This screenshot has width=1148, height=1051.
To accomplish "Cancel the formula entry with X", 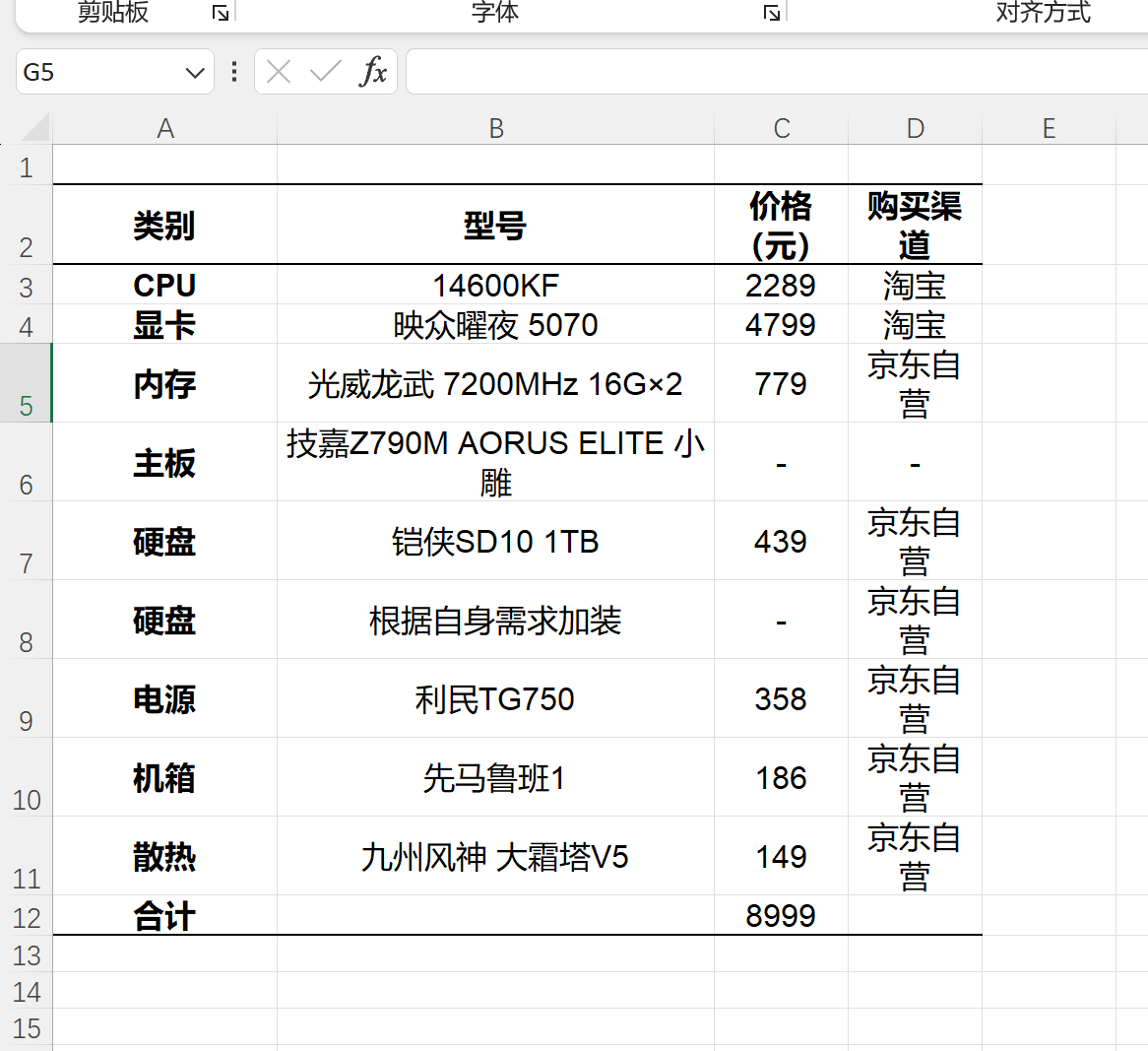I will pyautogui.click(x=279, y=72).
